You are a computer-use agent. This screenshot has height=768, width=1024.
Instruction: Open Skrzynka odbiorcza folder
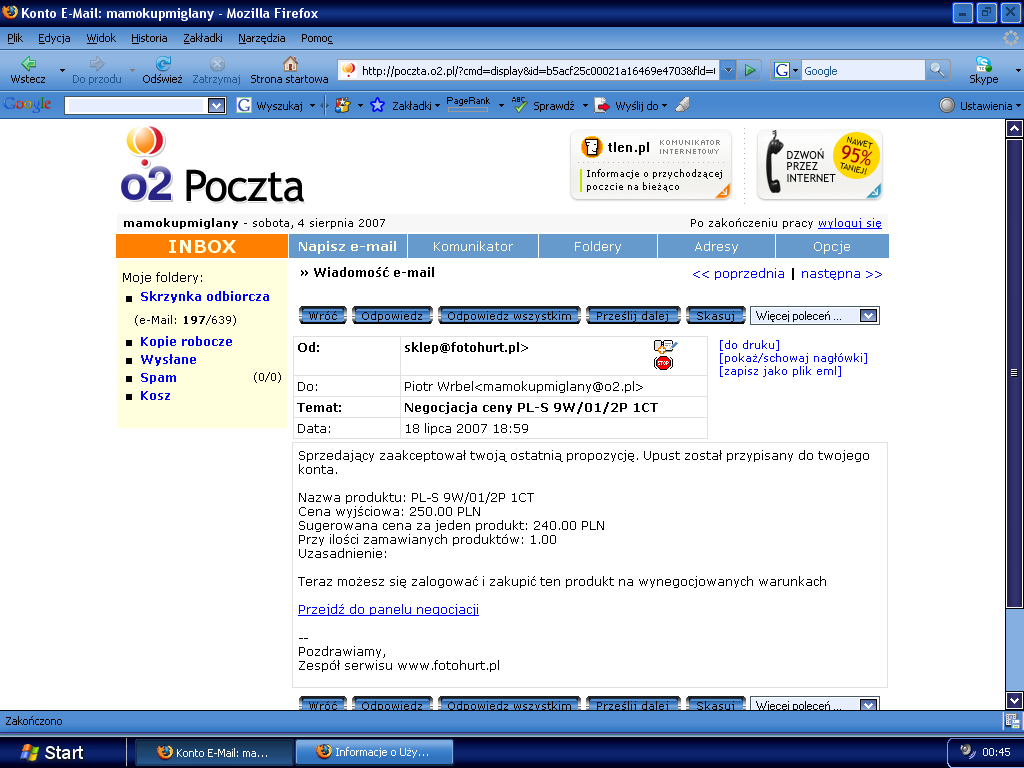[x=204, y=296]
